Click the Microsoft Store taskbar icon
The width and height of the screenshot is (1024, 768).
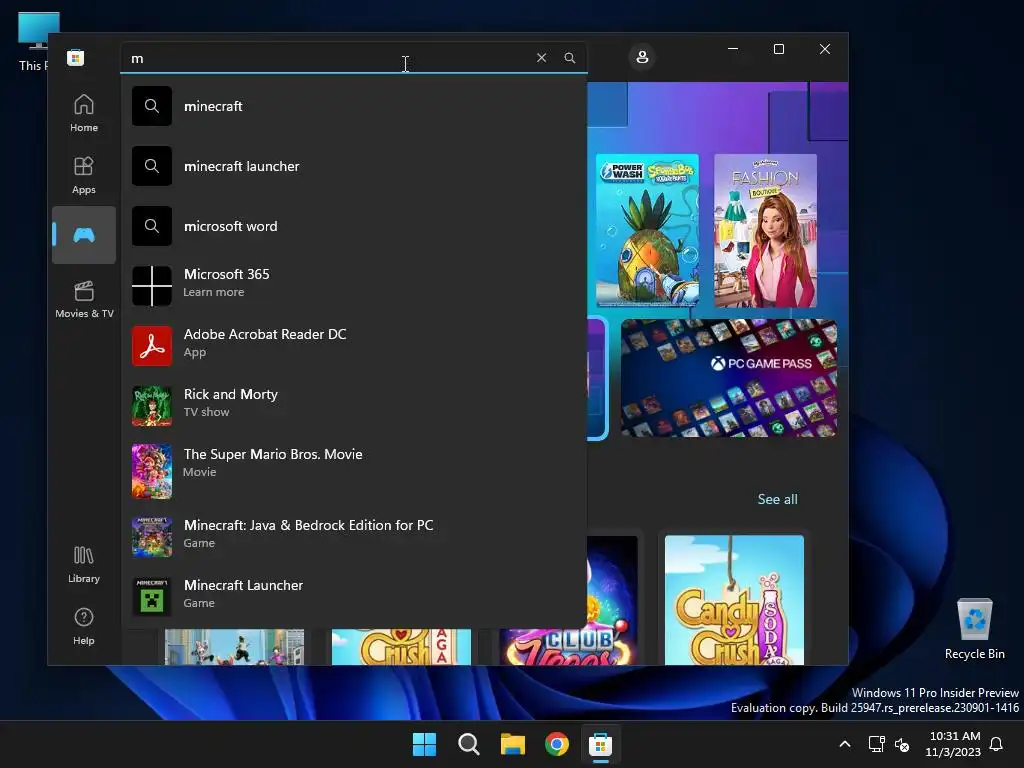tap(600, 744)
